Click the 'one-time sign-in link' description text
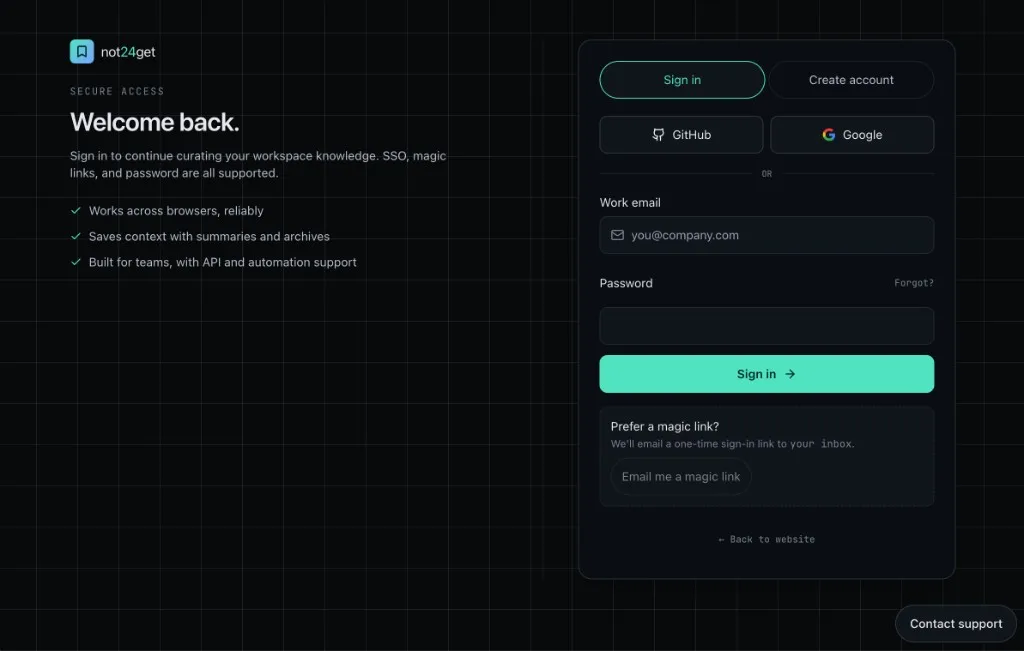 click(x=732, y=444)
